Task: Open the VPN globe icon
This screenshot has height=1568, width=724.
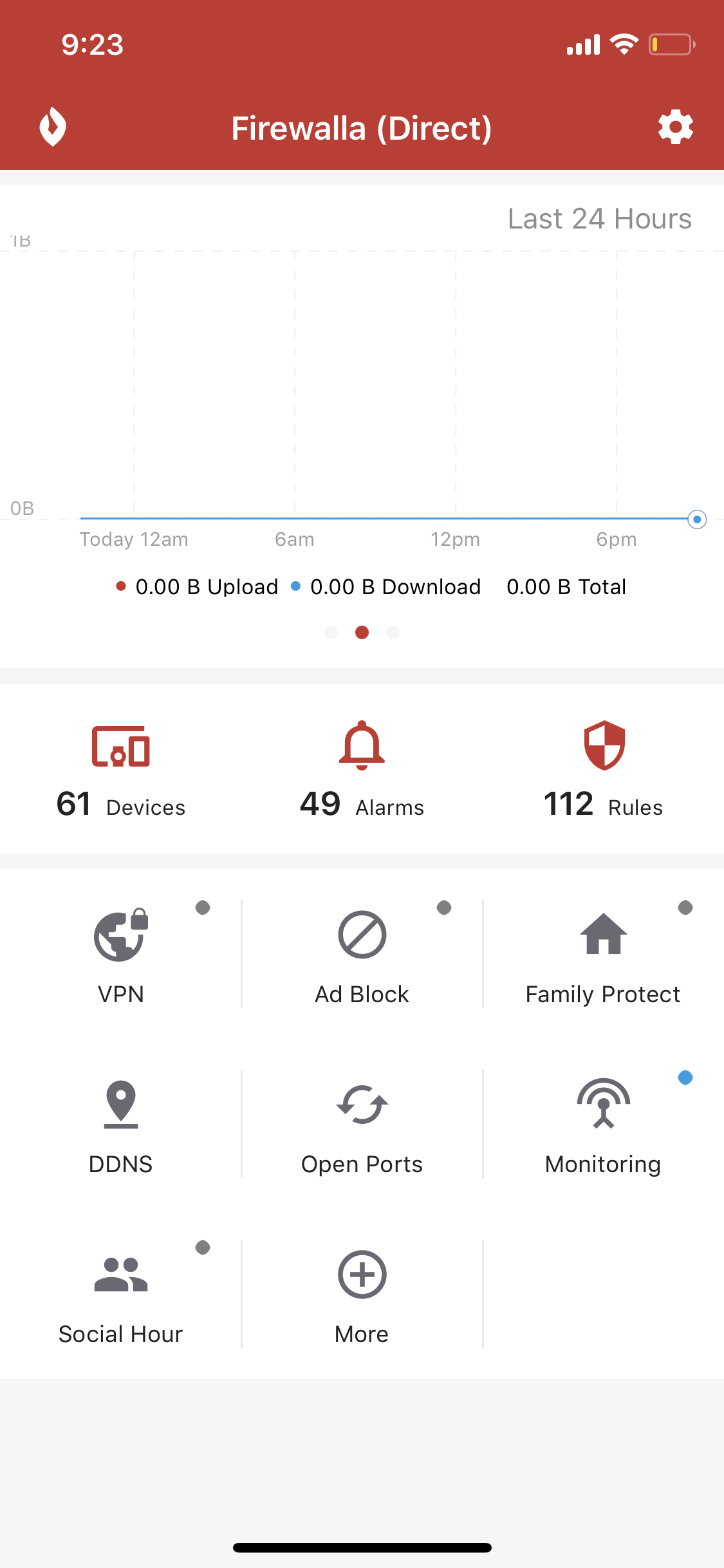Action: click(x=121, y=935)
